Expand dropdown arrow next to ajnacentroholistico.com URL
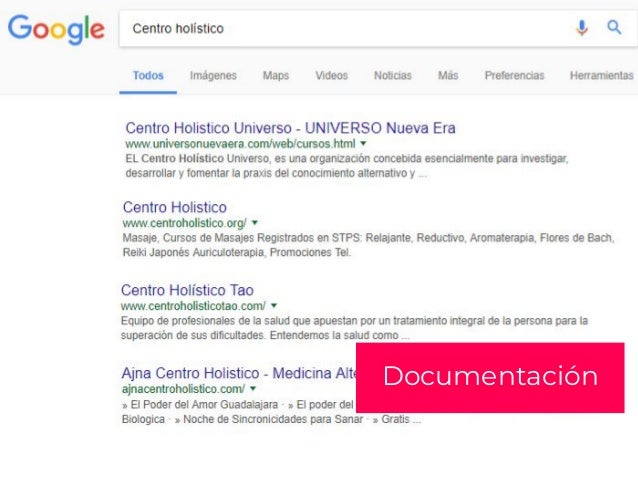Screen dimensions: 638x479 tap(253, 389)
